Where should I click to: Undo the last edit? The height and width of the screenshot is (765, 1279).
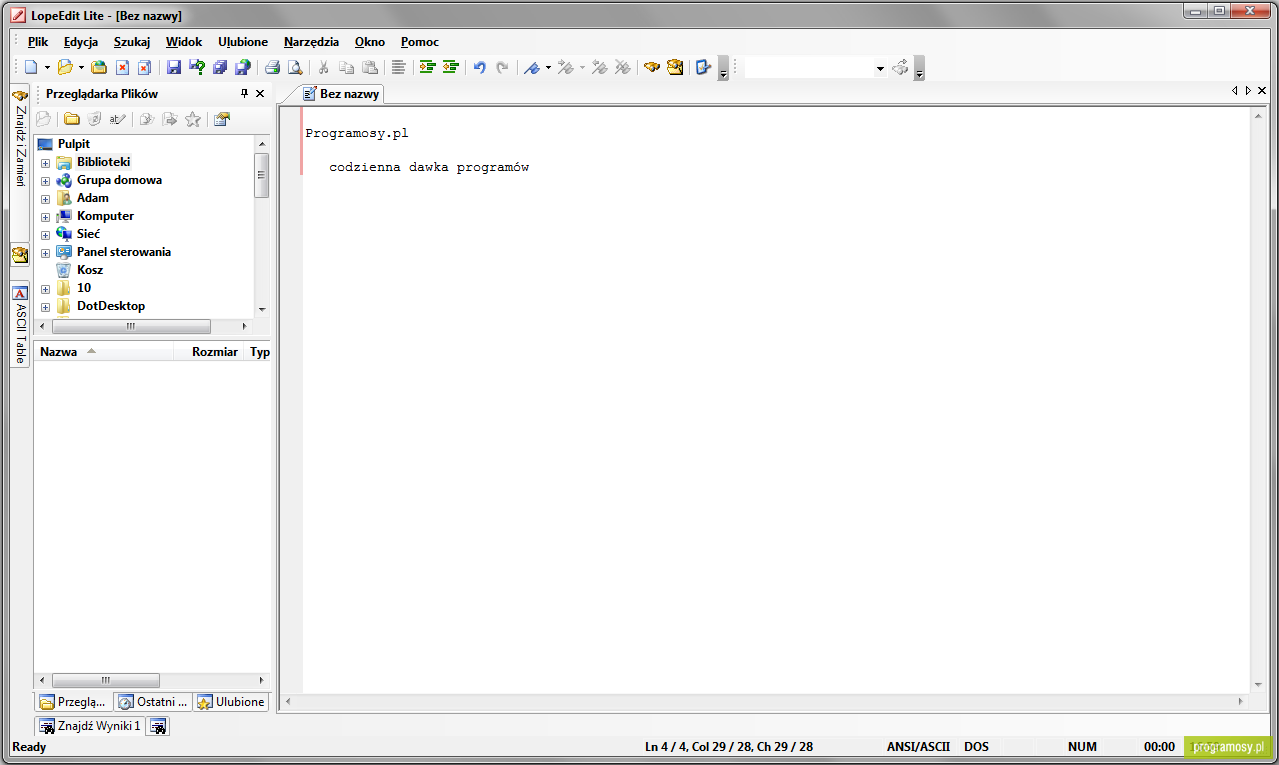click(479, 67)
